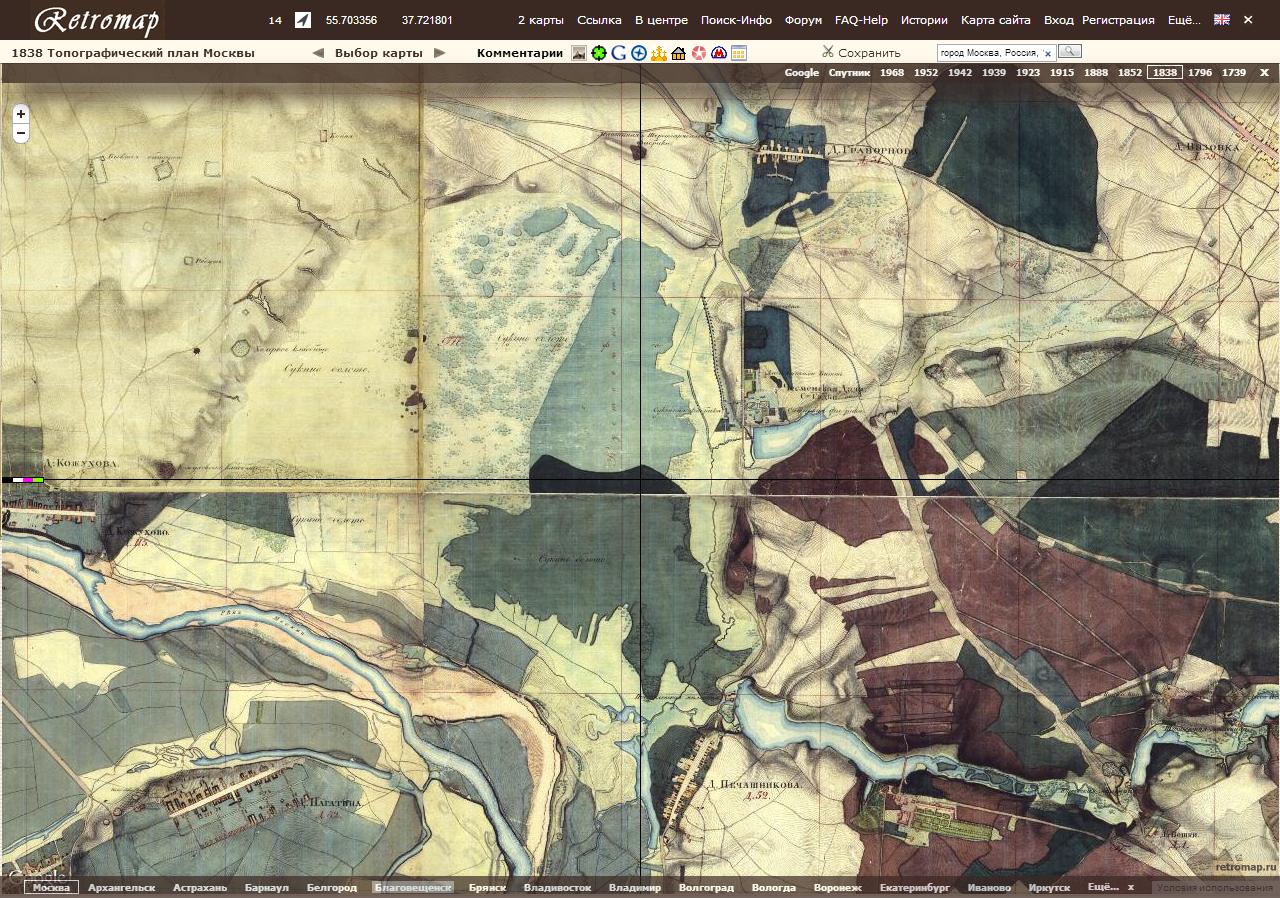The width and height of the screenshot is (1280, 898).
Task: Go to previous map arrow
Action: (x=318, y=53)
